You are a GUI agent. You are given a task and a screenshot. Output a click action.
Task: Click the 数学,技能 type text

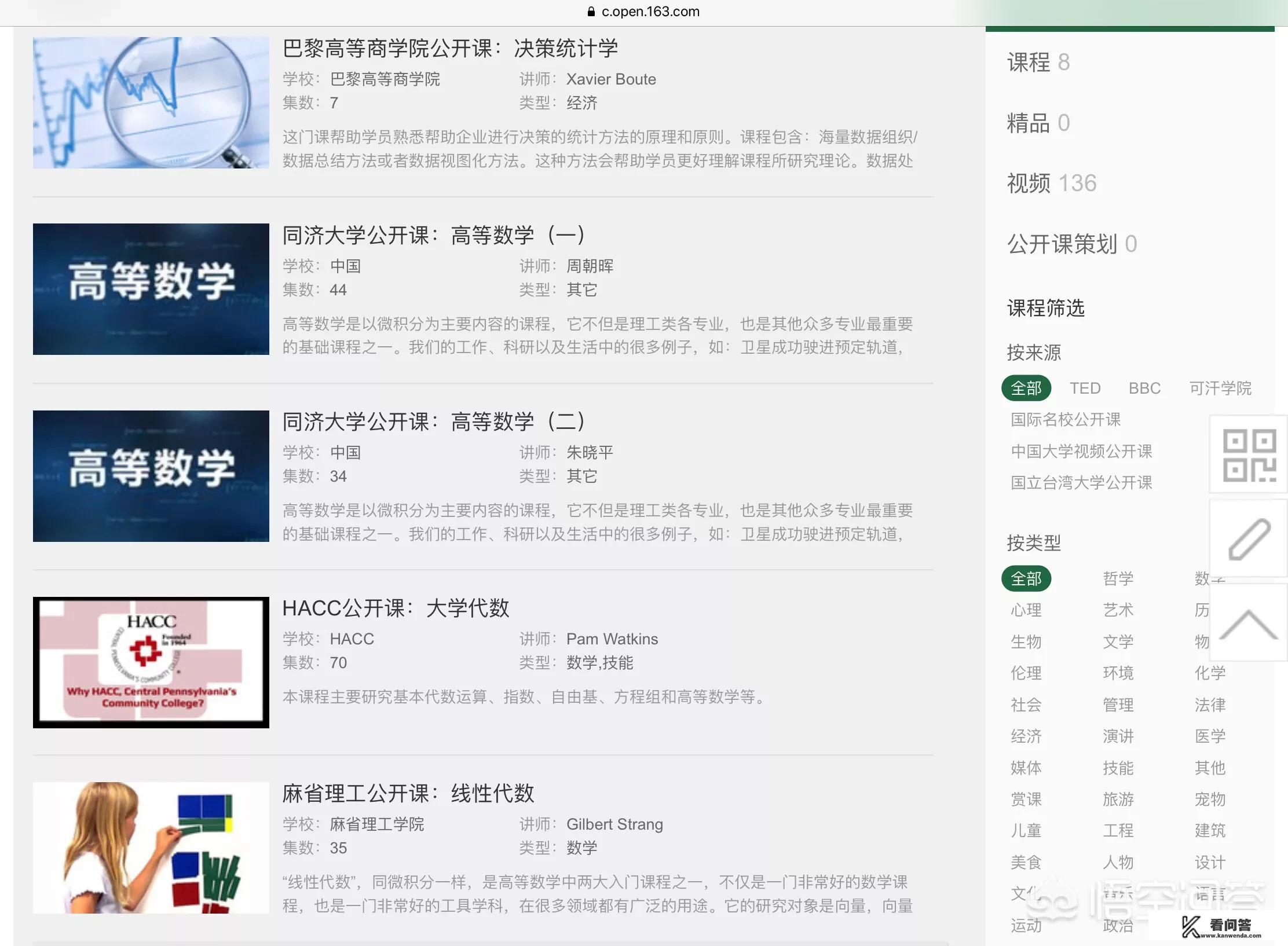click(599, 662)
